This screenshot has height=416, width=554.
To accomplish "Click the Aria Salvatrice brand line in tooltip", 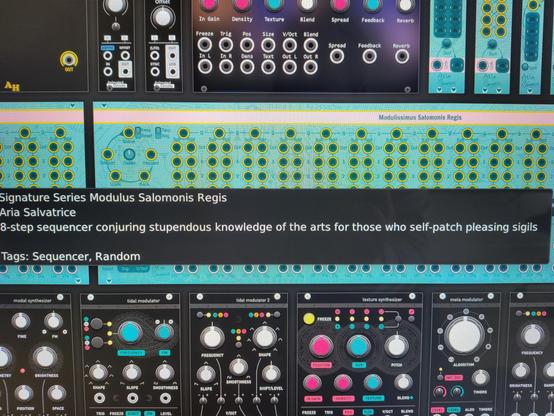I will tap(38, 212).
